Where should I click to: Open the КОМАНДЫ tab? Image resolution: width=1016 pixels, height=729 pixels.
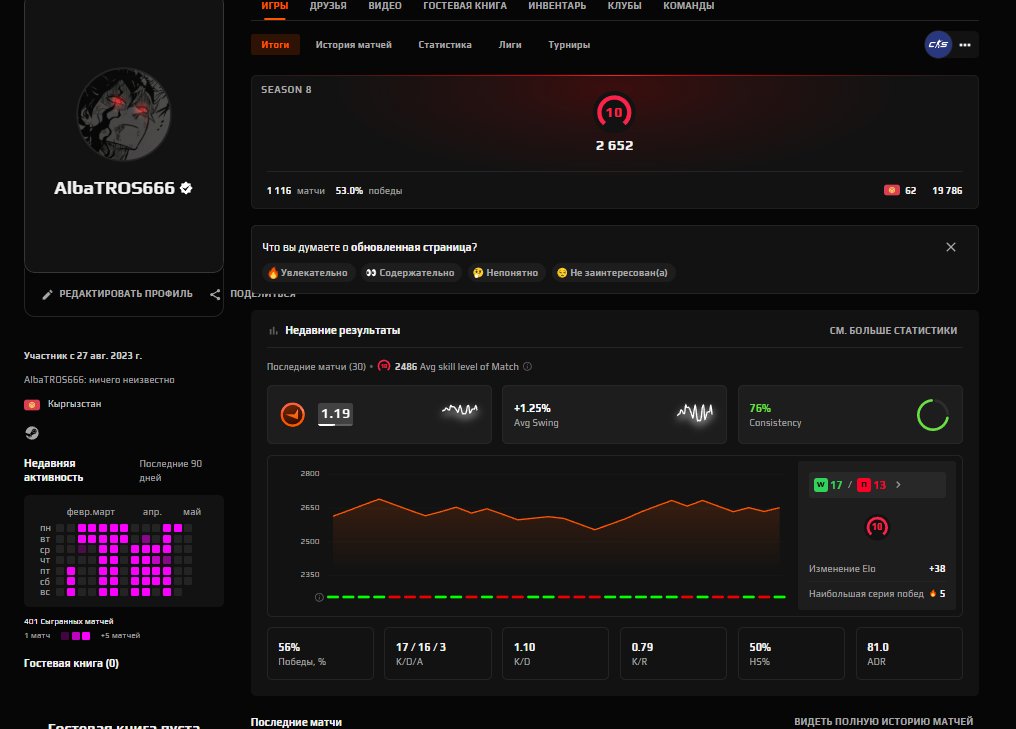[x=689, y=6]
